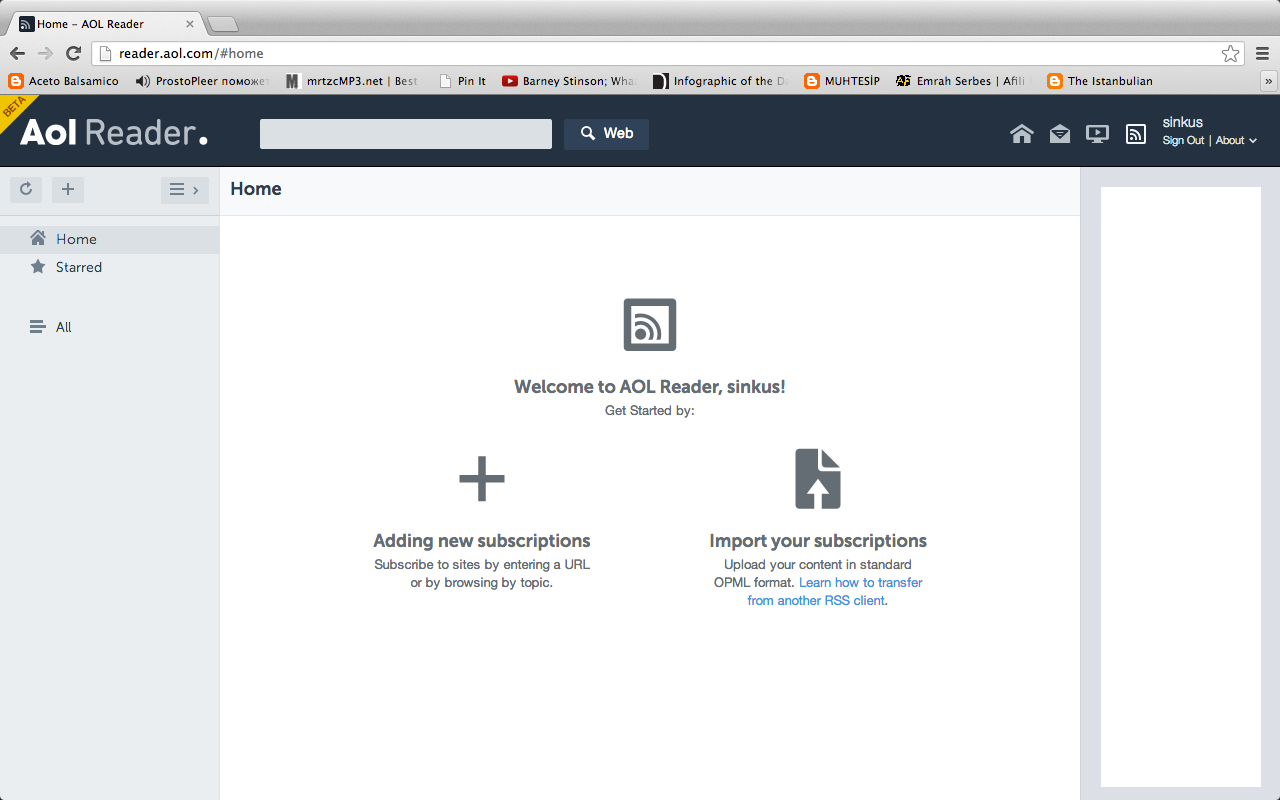This screenshot has width=1280, height=800.
Task: Open the mail envelope icon in the header
Action: point(1059,134)
